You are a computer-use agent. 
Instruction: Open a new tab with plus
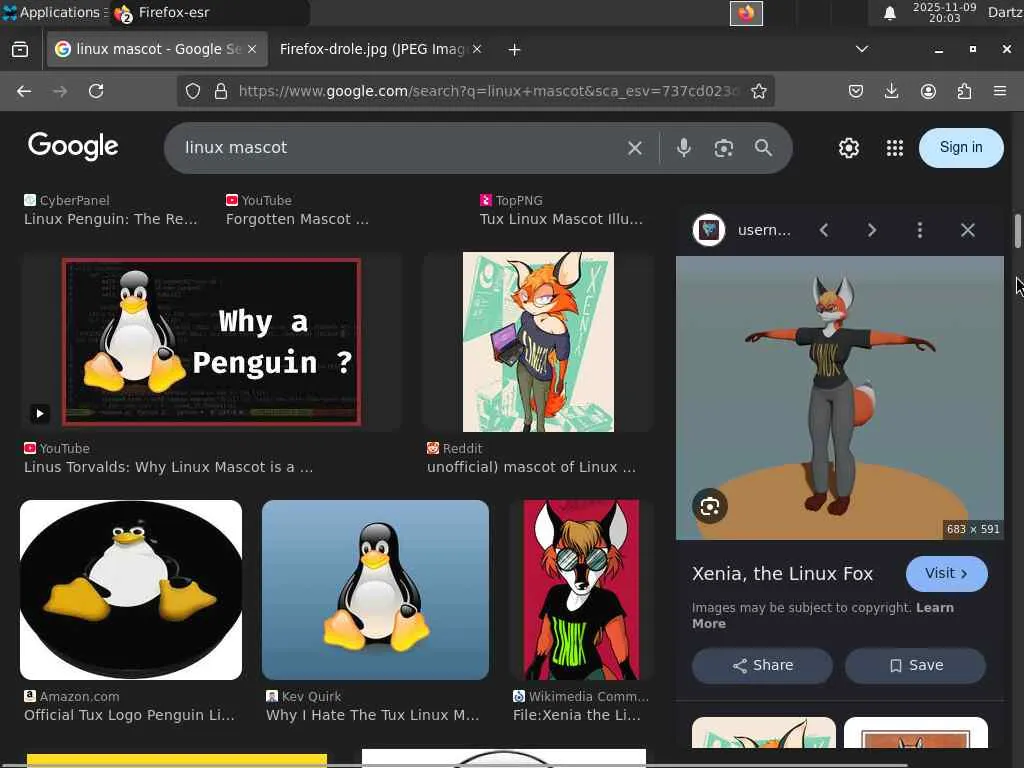pos(514,50)
